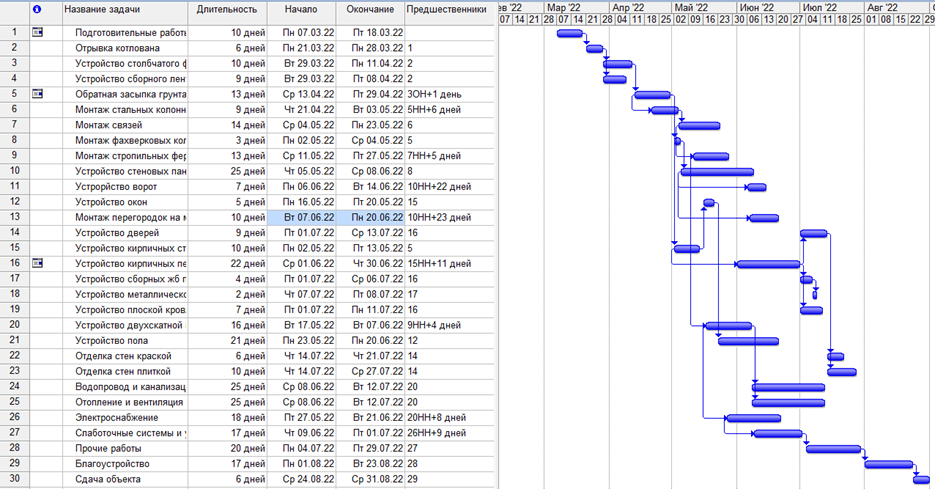Click the constraint indicator icon in row 1
935x489 pixels.
pyautogui.click(x=38, y=33)
